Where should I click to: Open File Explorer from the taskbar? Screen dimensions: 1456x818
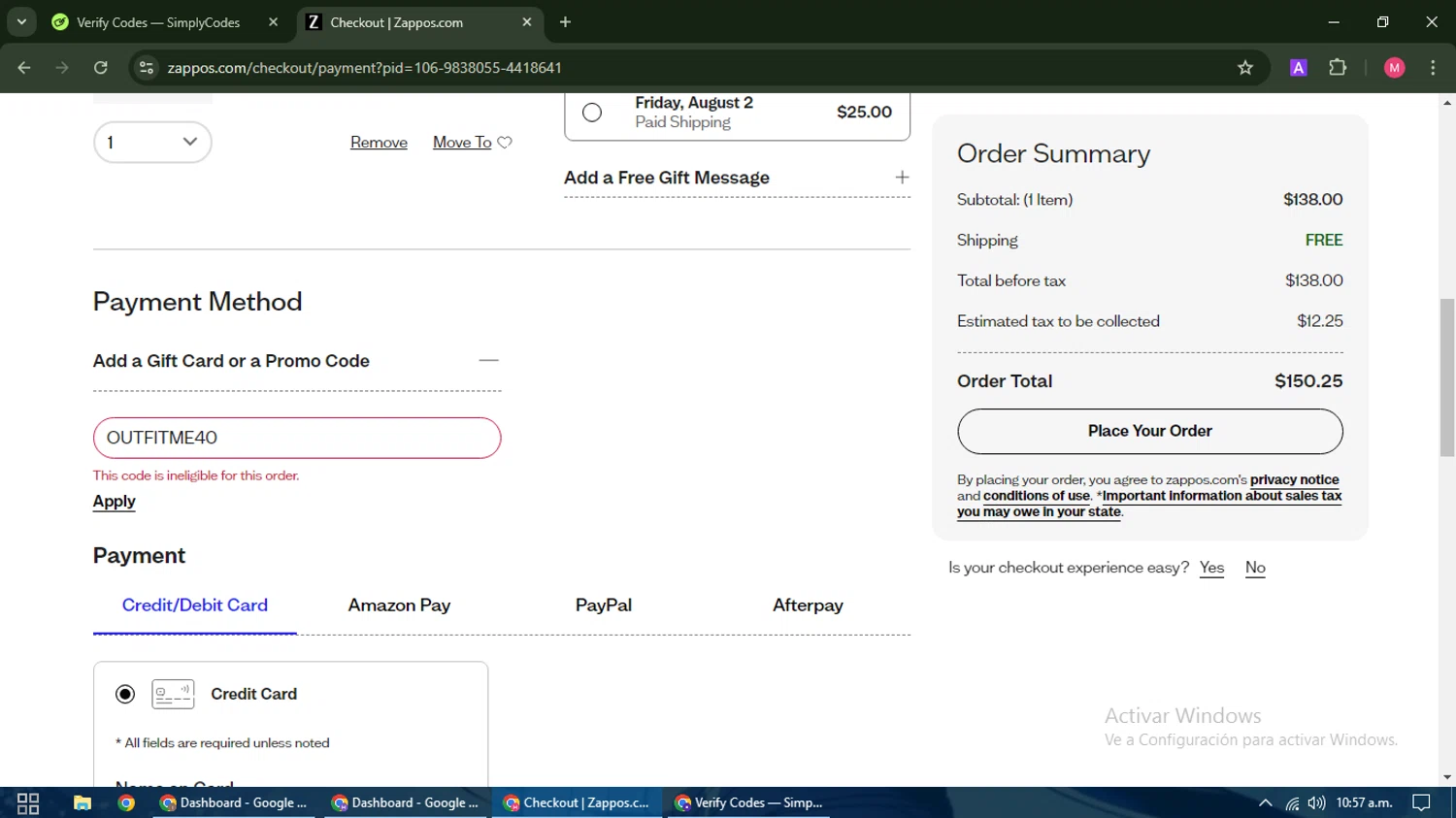pos(83,802)
